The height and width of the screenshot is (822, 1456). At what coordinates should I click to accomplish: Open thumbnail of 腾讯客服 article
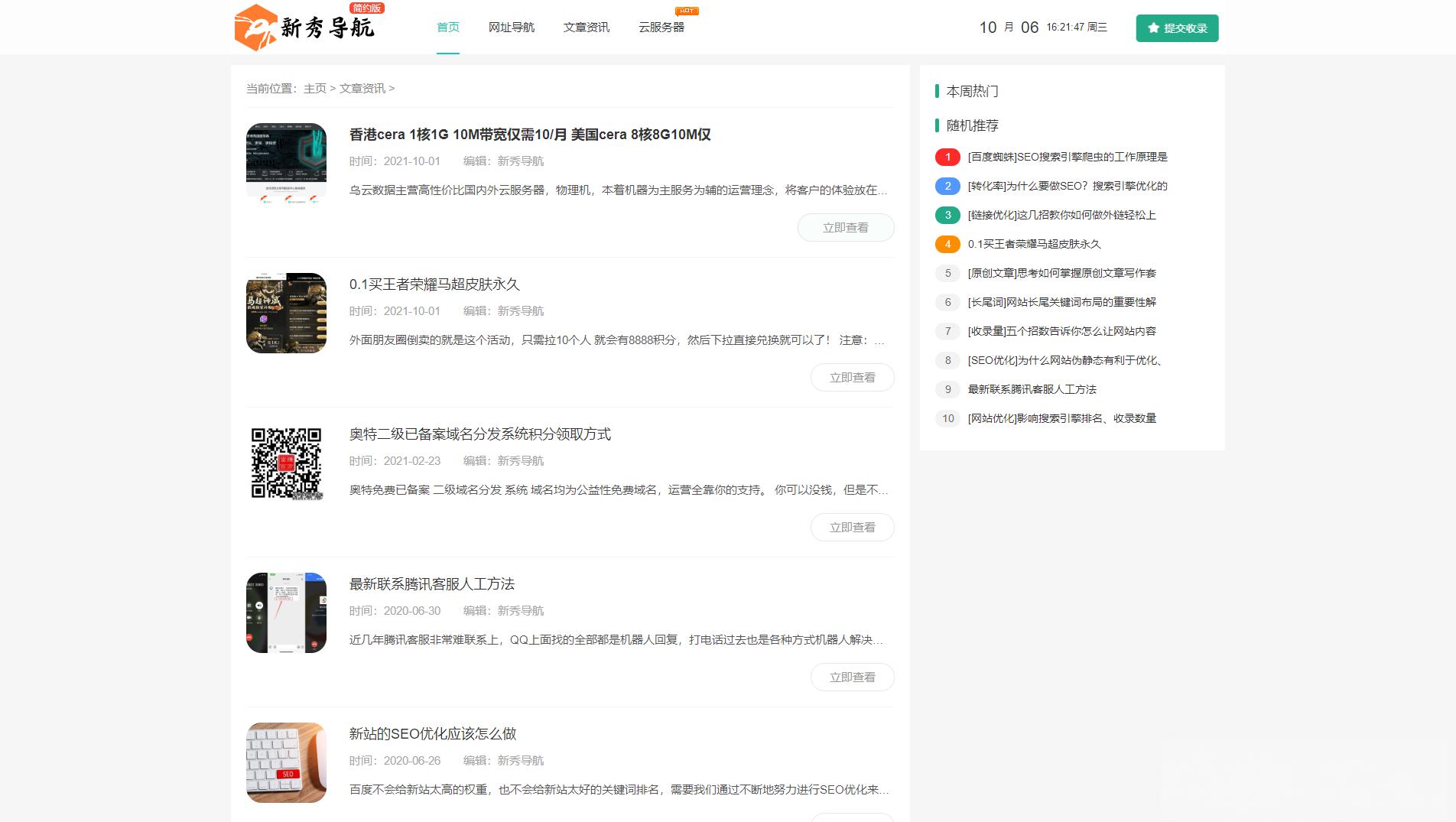286,612
